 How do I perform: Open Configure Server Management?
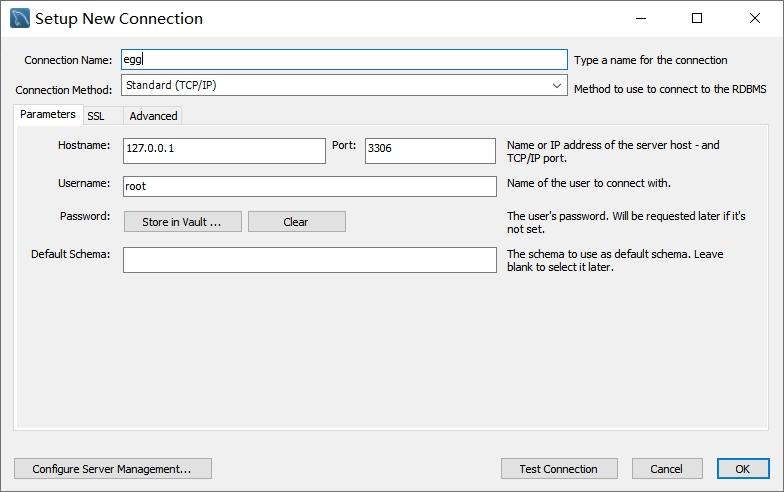pyautogui.click(x=112, y=468)
